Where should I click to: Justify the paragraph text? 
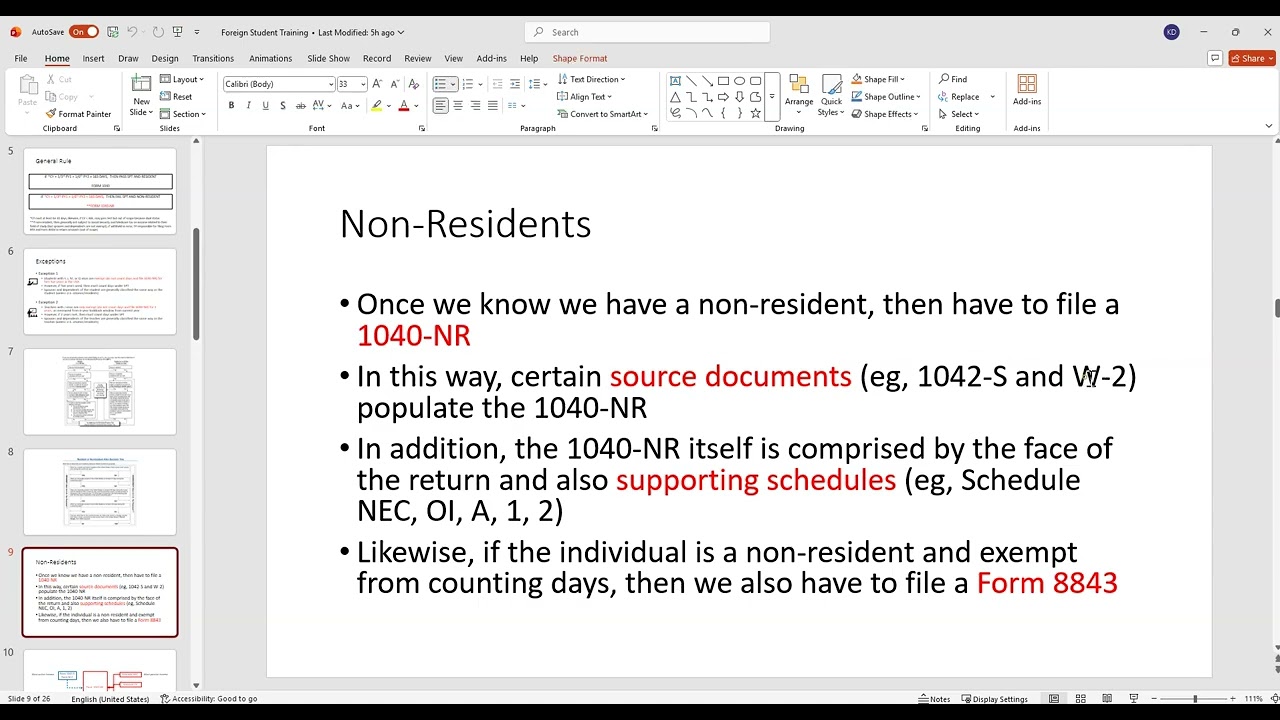[492, 105]
